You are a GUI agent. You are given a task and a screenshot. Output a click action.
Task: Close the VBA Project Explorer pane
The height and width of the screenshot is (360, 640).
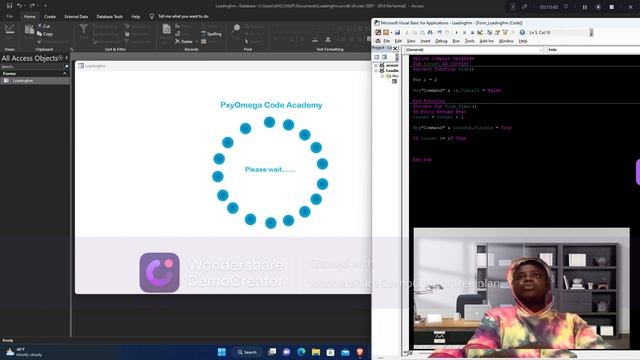click(395, 49)
